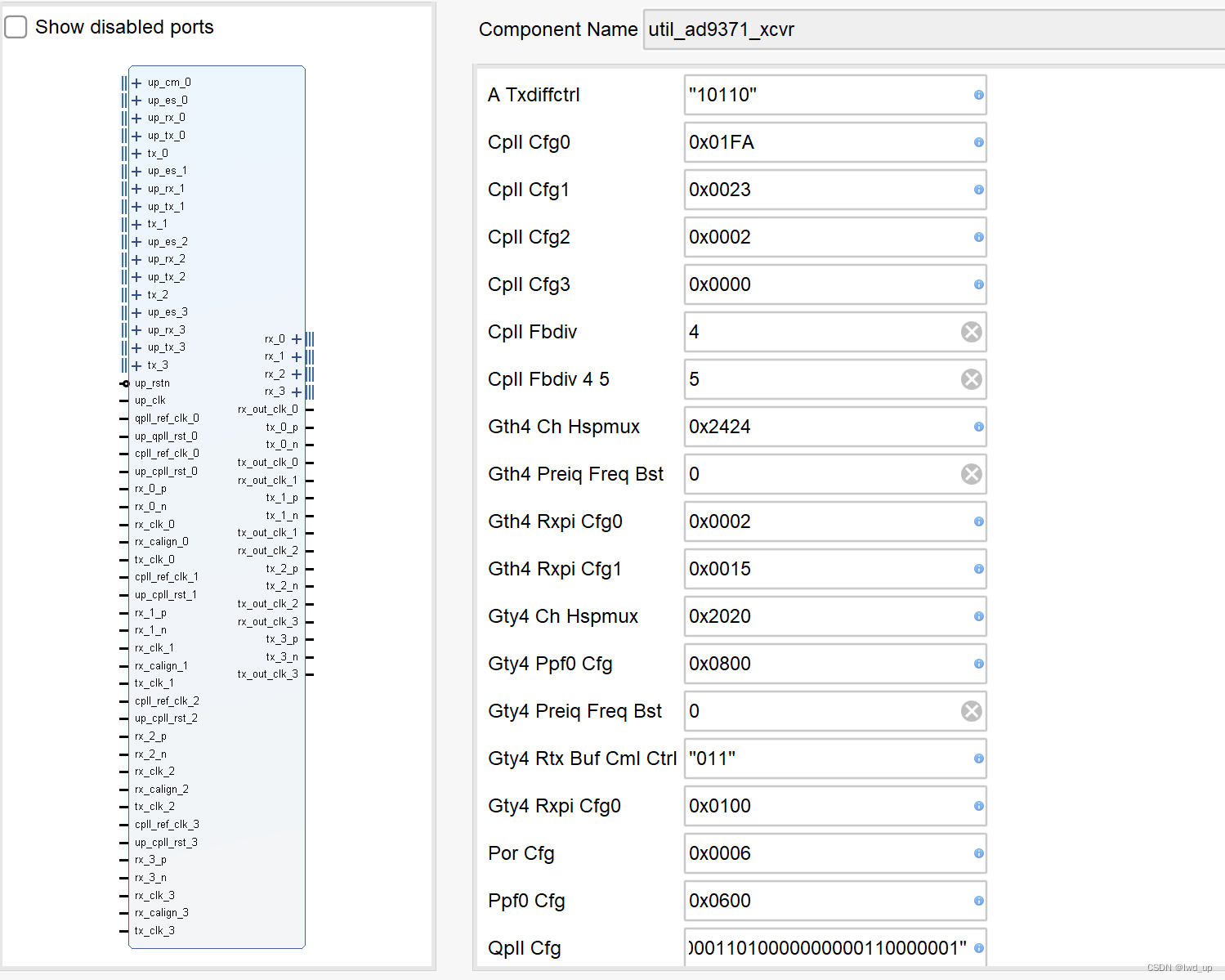Expand the up_rx_0 interface port
The image size is (1225, 980).
coord(136,118)
